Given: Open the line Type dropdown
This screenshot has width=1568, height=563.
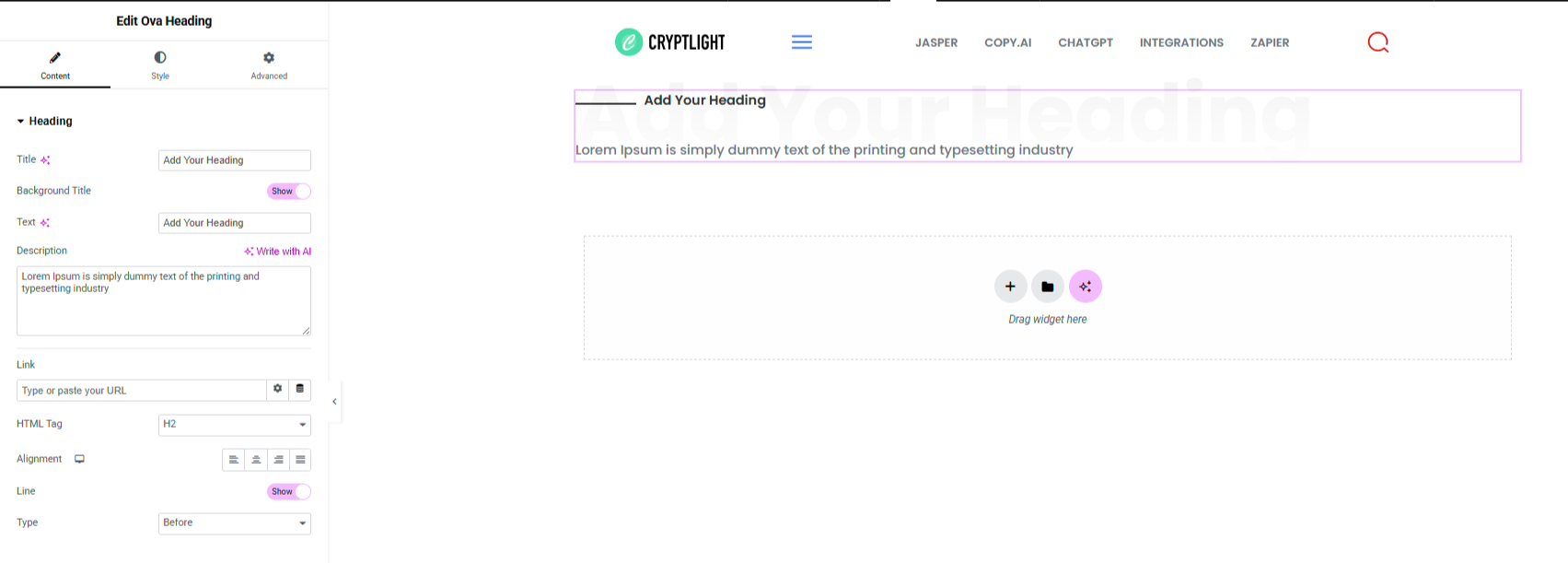Looking at the screenshot, I should point(235,523).
